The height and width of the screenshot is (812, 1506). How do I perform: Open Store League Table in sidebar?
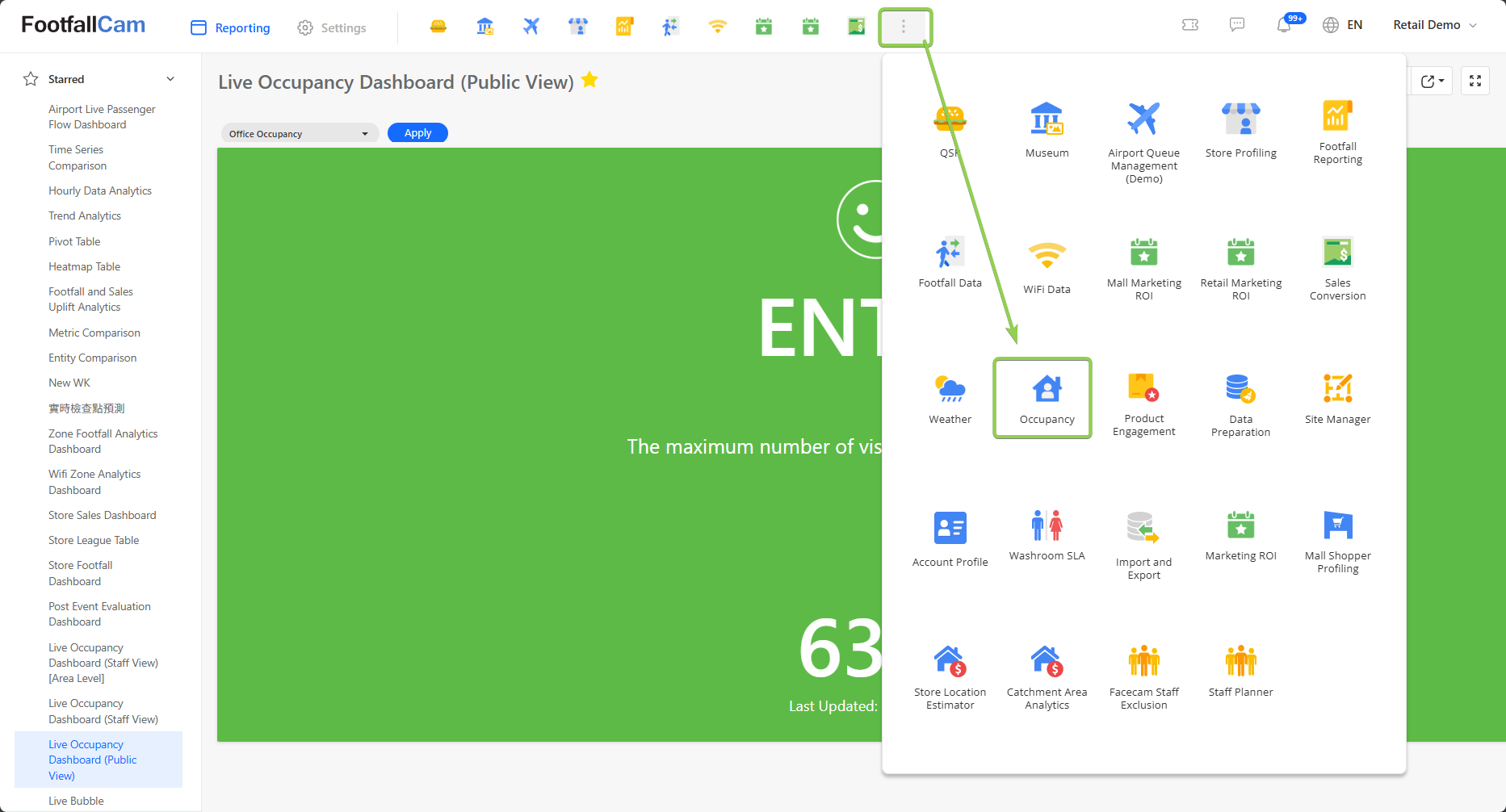94,540
